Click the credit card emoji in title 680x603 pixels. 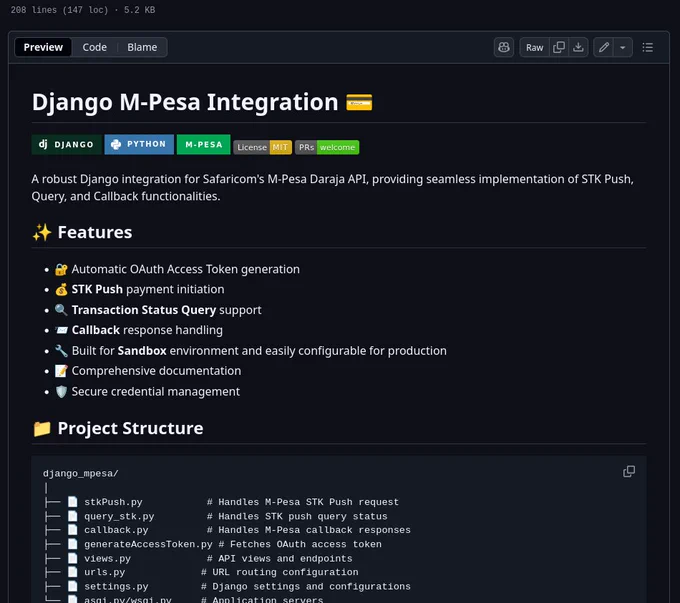click(359, 103)
